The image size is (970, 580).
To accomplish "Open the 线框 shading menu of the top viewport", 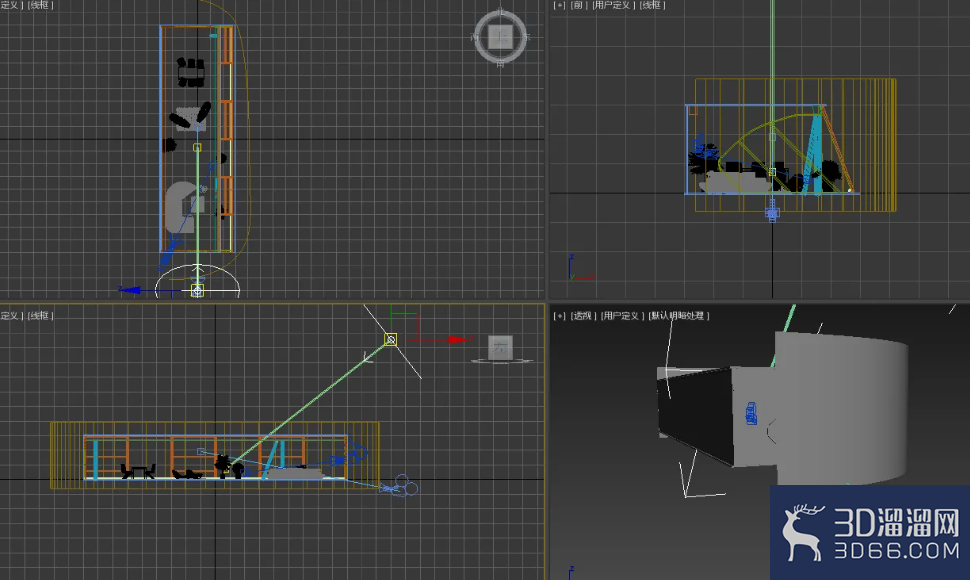I will coord(41,5).
